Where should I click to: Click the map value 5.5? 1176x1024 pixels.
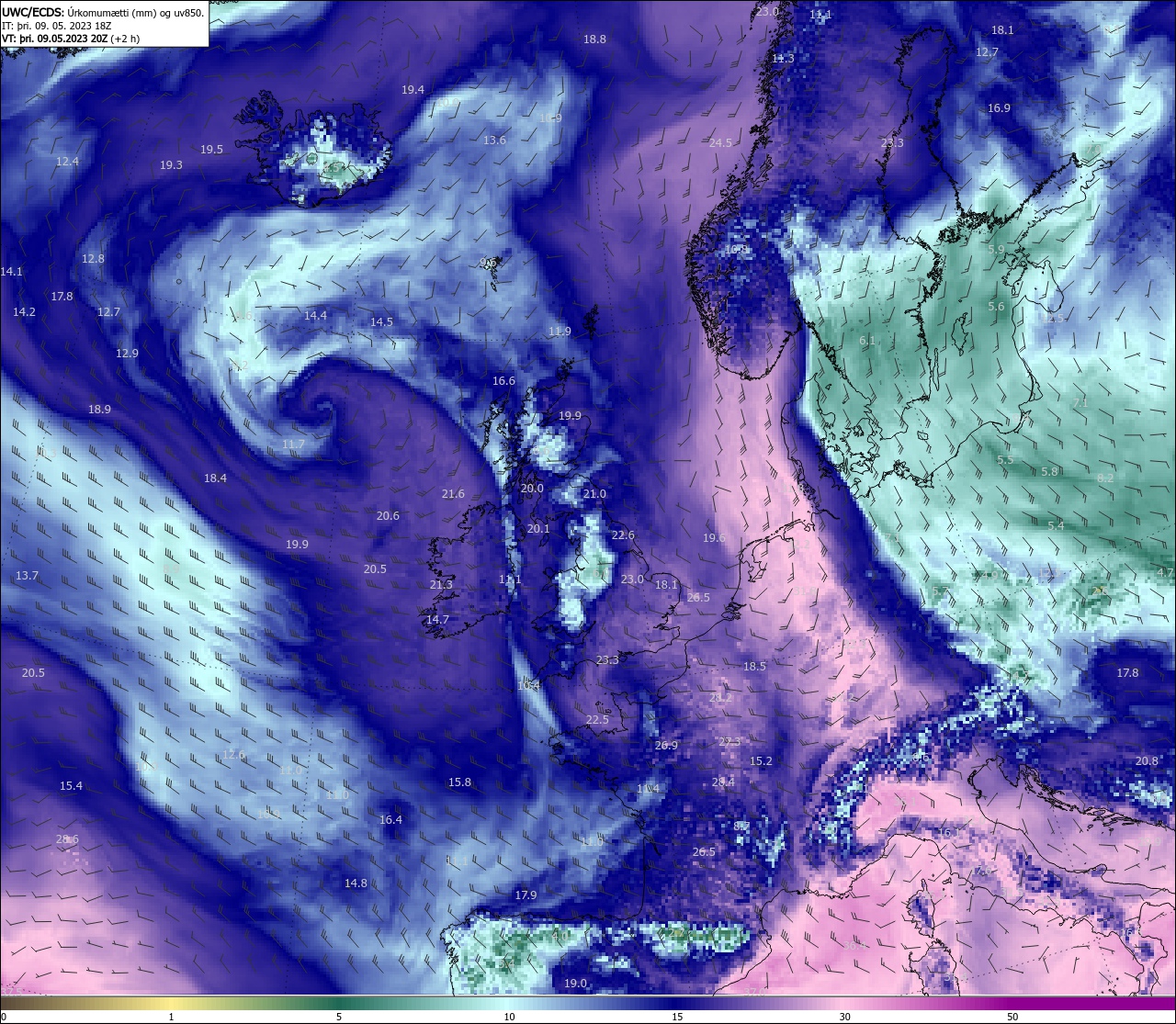tap(1005, 460)
